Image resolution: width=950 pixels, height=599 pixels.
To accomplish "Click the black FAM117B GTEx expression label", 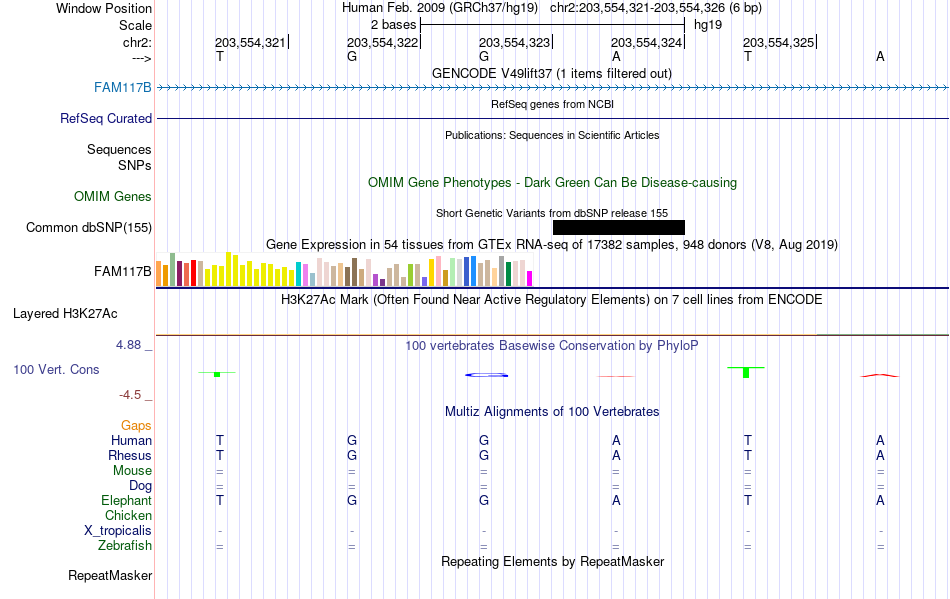I will 122,271.
